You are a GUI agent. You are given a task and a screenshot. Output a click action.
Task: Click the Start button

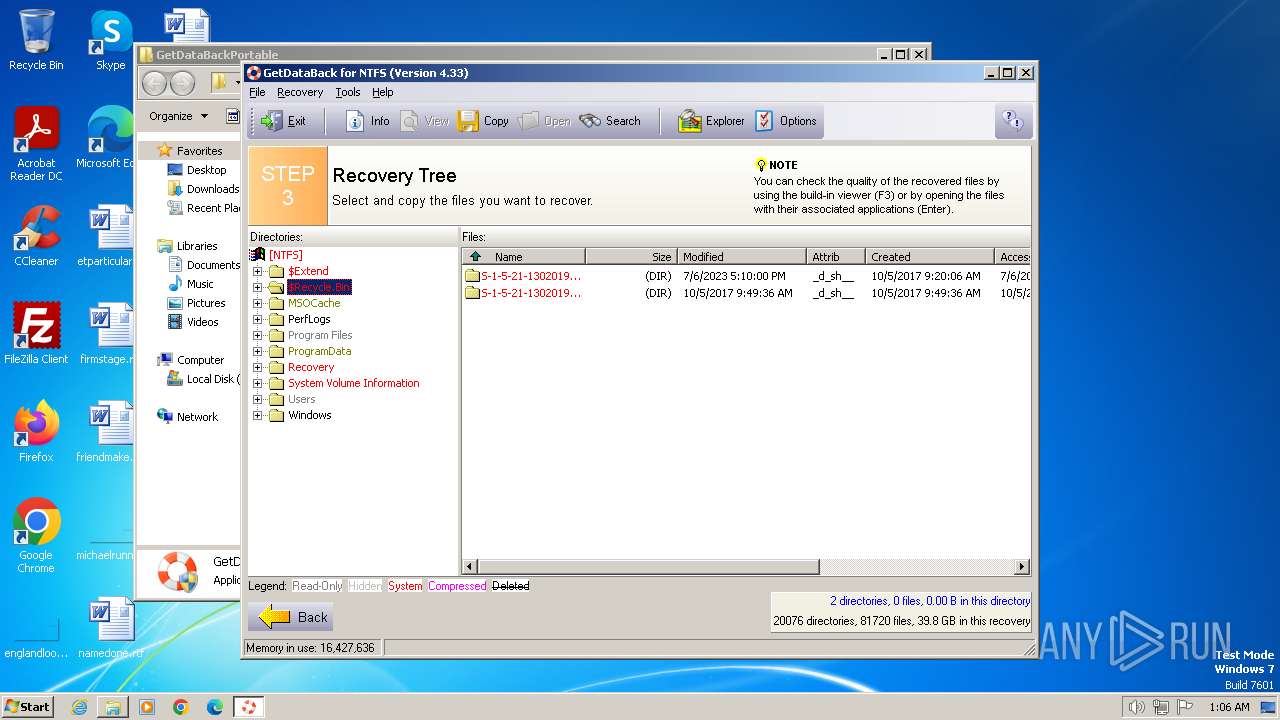[x=28, y=706]
